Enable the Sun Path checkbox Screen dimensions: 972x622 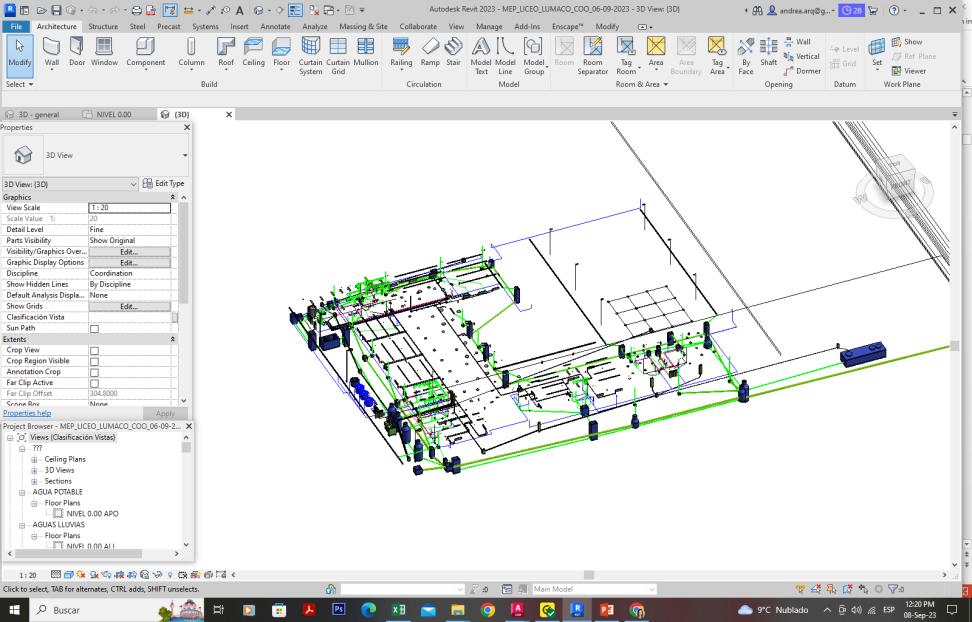point(95,329)
